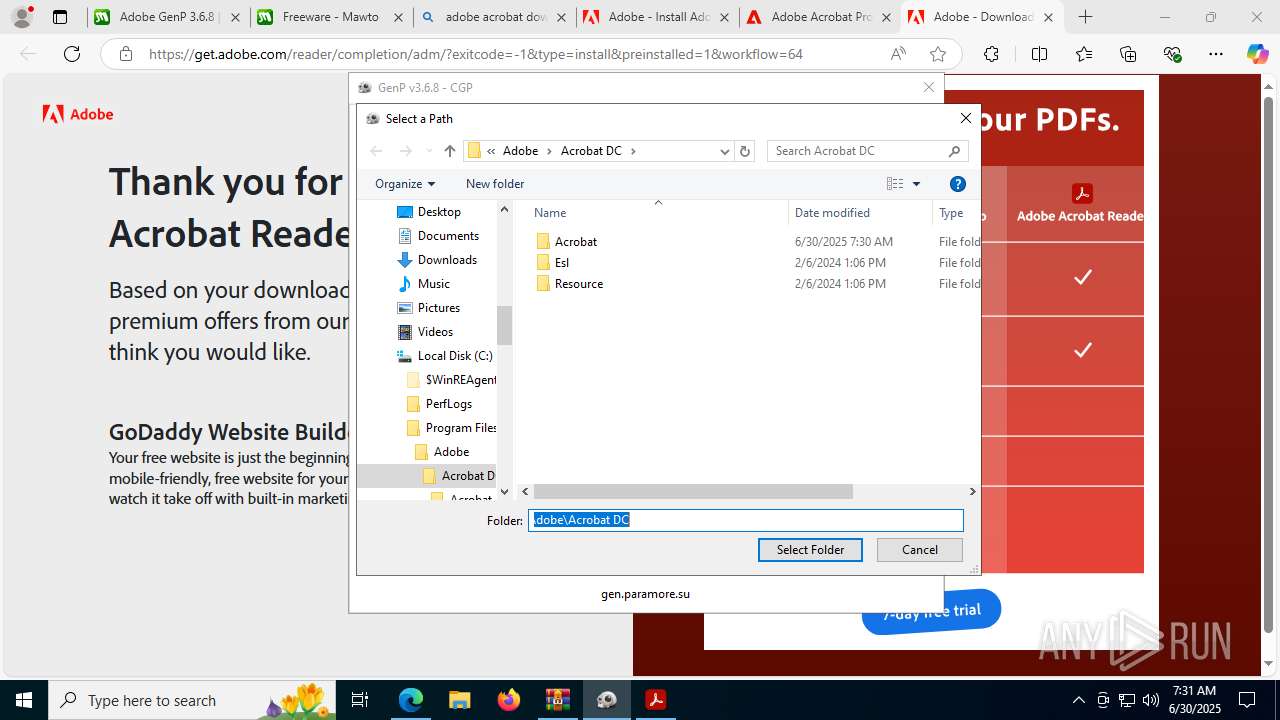1280x720 pixels.
Task: Expand breadcrumb chevron after Adobe
Action: (x=549, y=151)
